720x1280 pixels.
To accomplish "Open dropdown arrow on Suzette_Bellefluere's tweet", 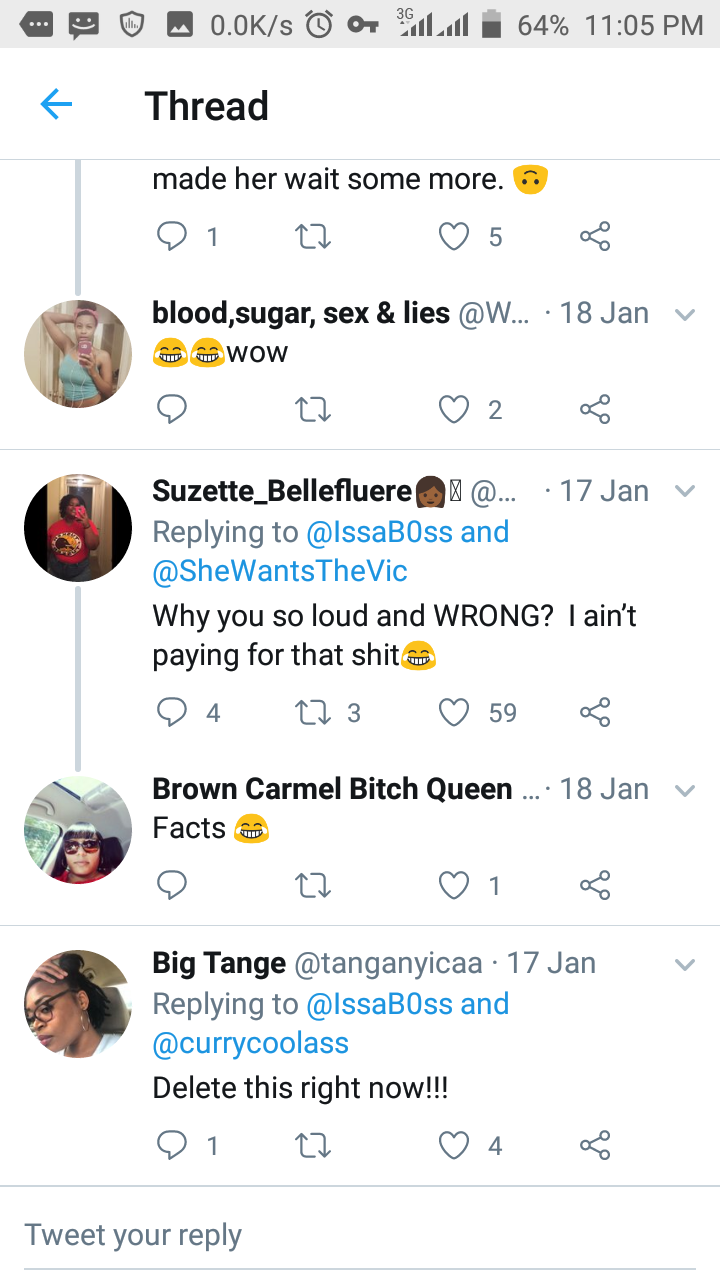I will (x=685, y=491).
